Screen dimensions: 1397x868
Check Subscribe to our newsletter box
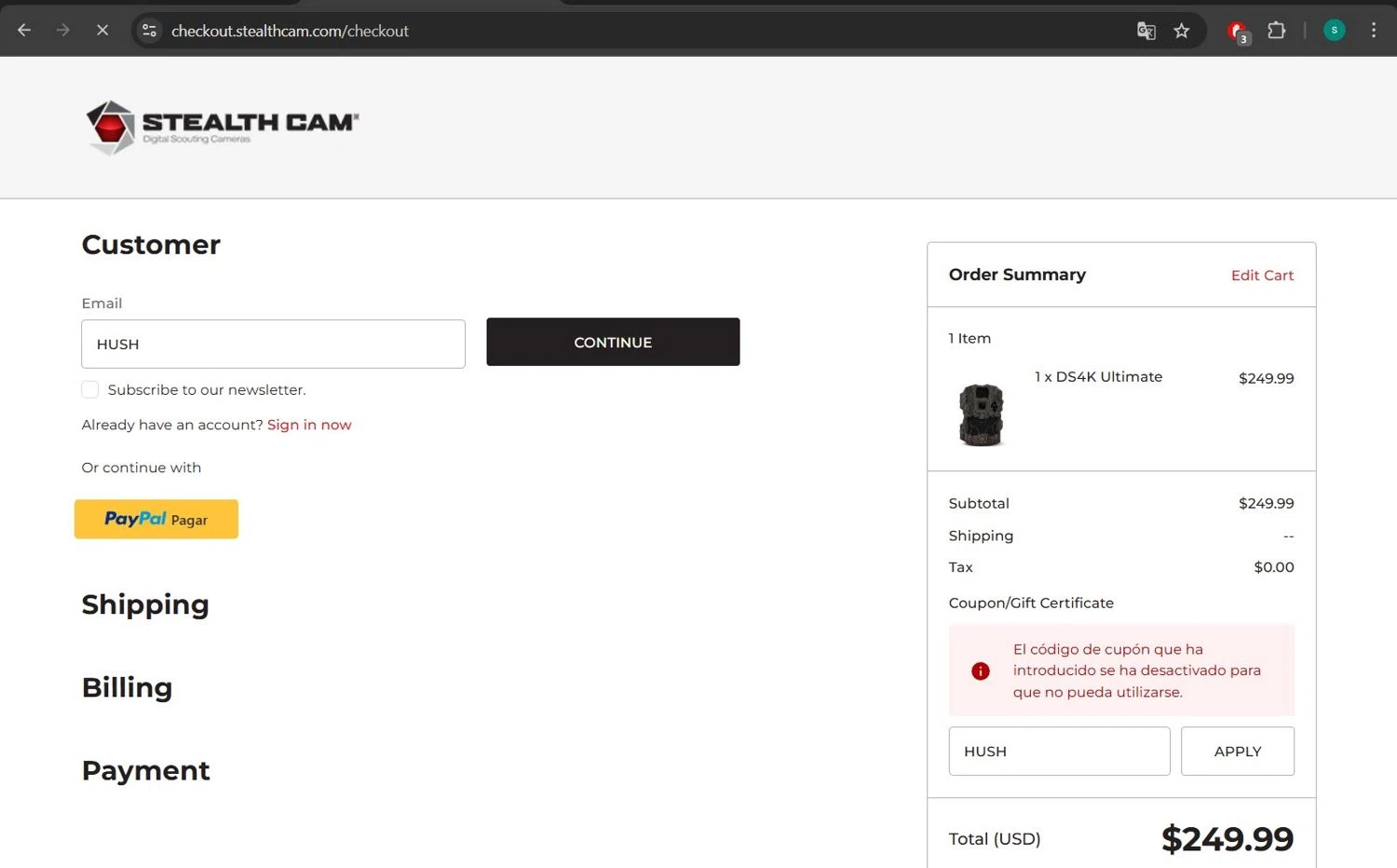[90, 389]
